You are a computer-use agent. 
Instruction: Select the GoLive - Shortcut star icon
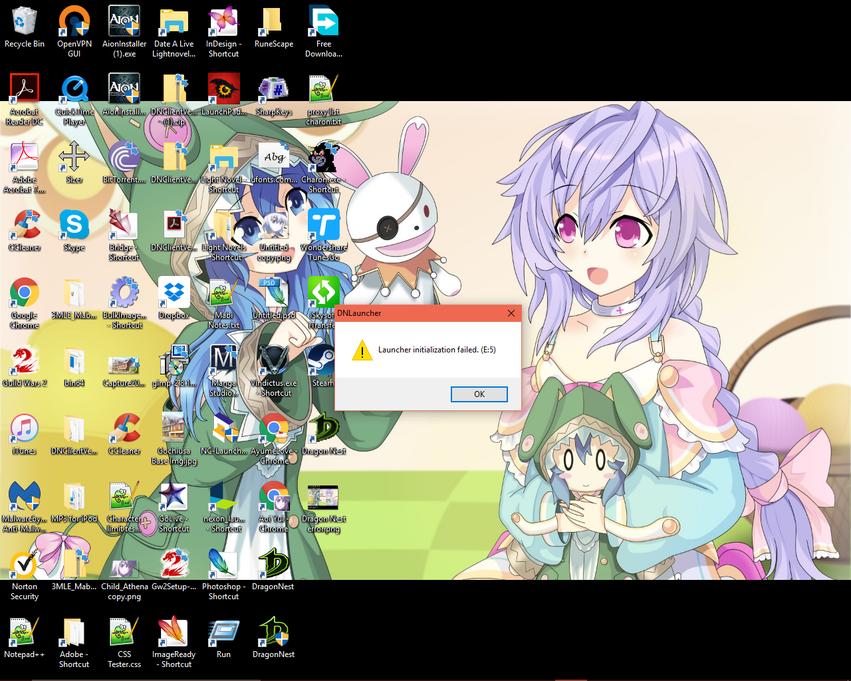pos(174,496)
